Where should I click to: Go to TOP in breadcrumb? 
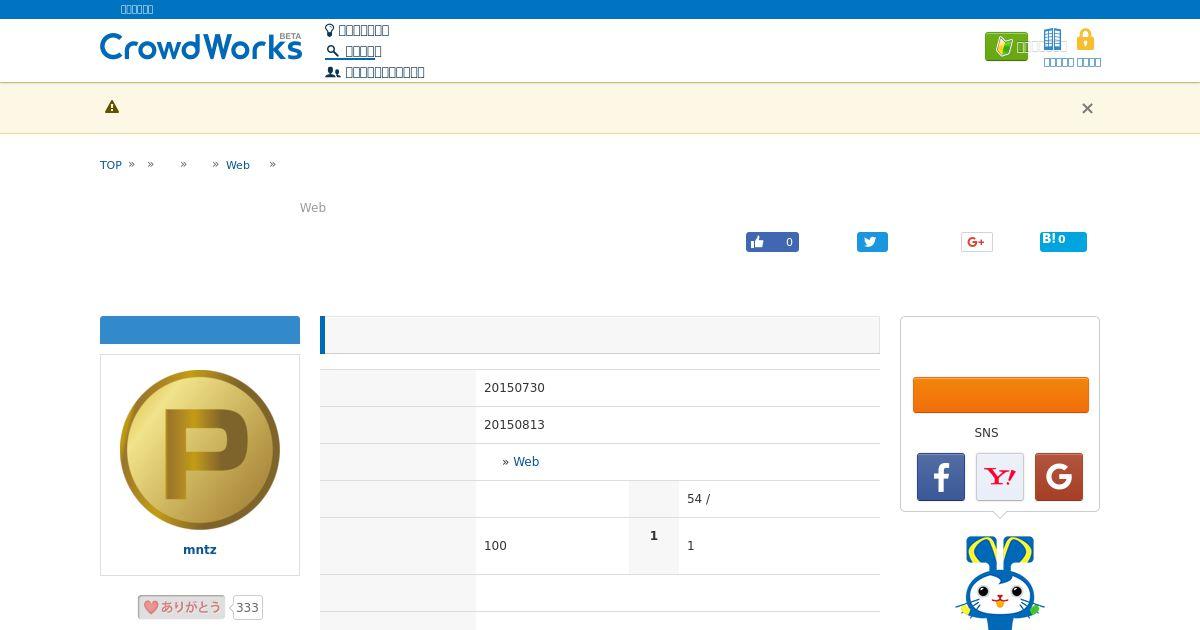pos(111,165)
